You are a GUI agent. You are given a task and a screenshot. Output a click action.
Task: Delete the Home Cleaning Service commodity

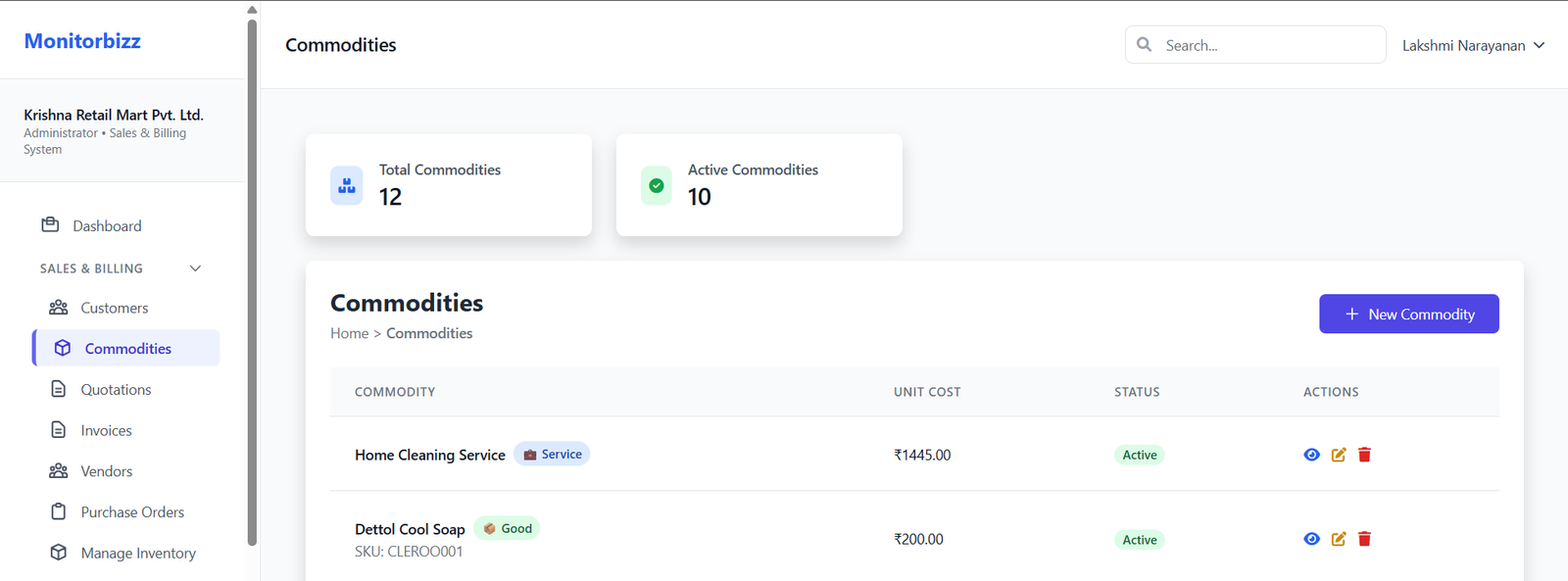1364,455
